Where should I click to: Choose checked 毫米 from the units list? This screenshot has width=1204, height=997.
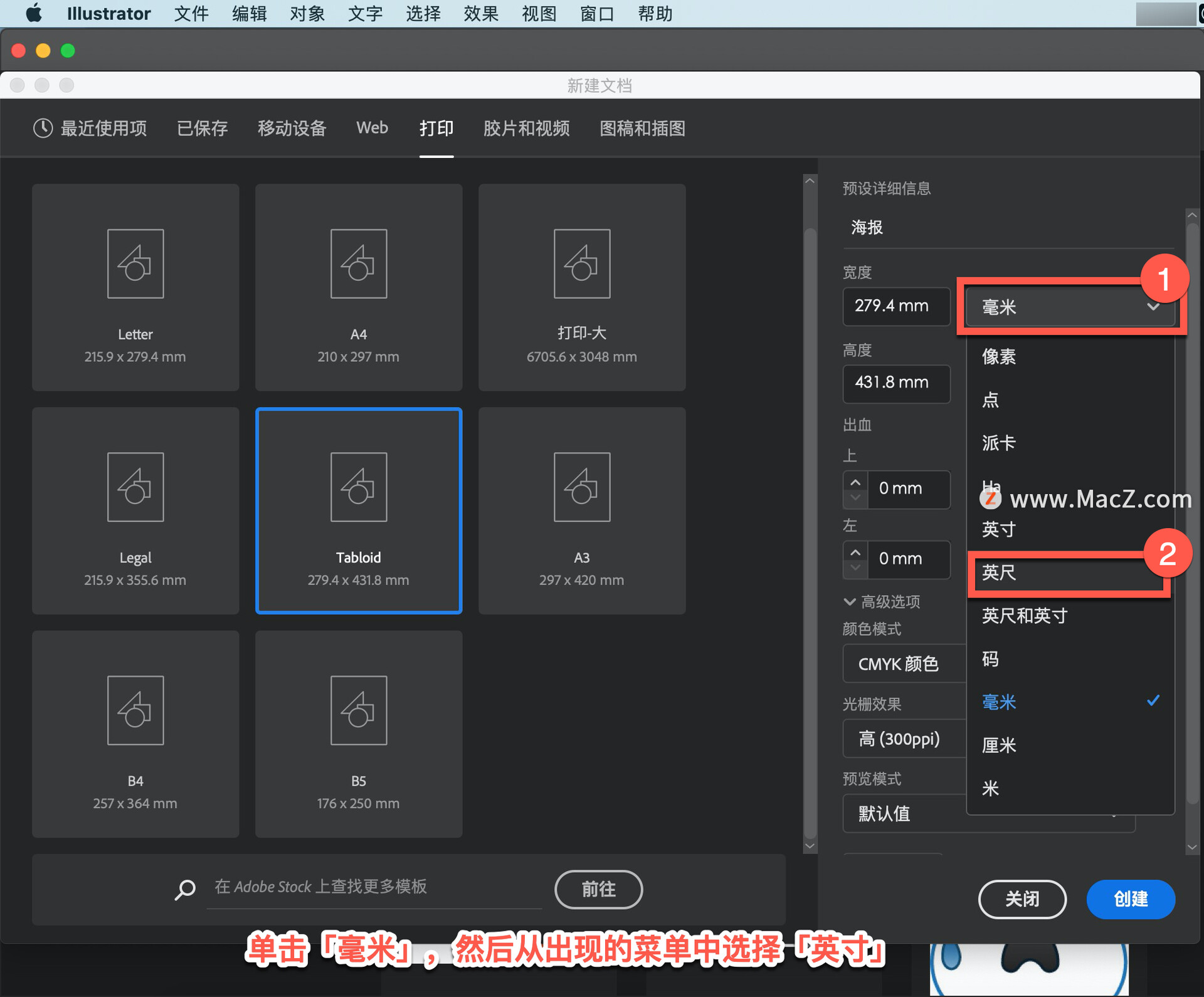1070,702
